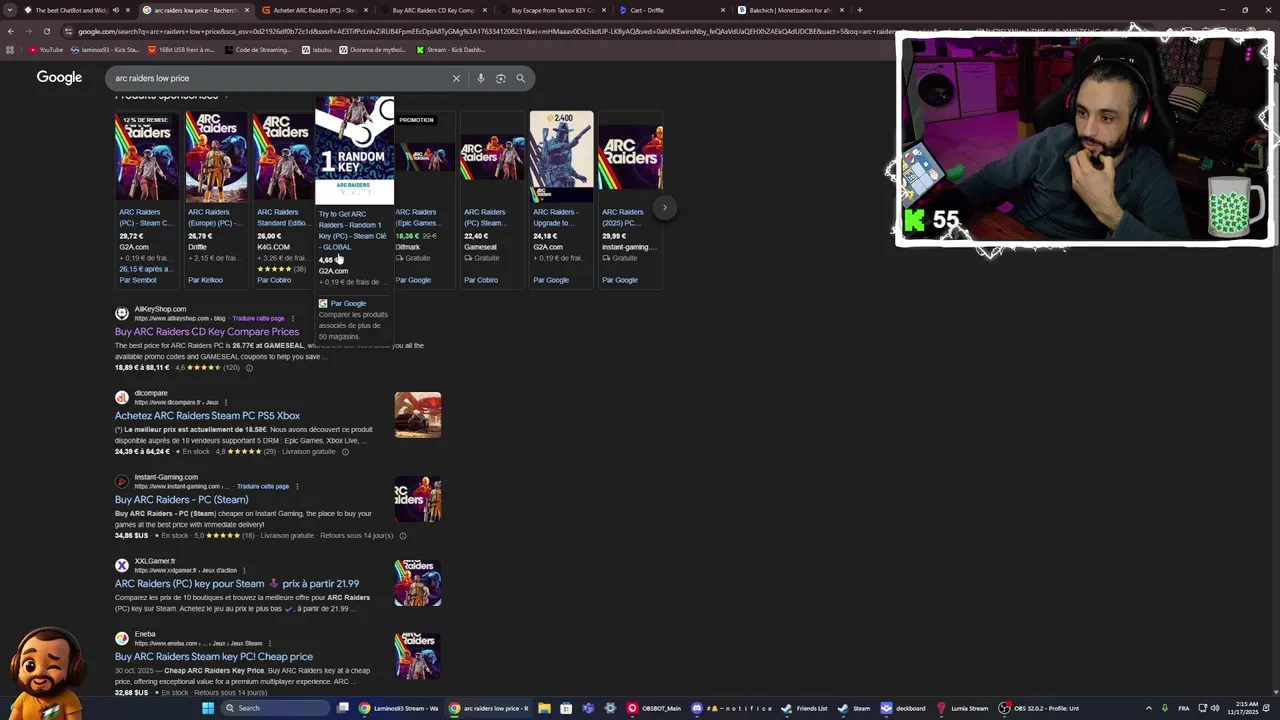Open deckboard app in taskbar
Screen dimensions: 1280x720
point(903,708)
